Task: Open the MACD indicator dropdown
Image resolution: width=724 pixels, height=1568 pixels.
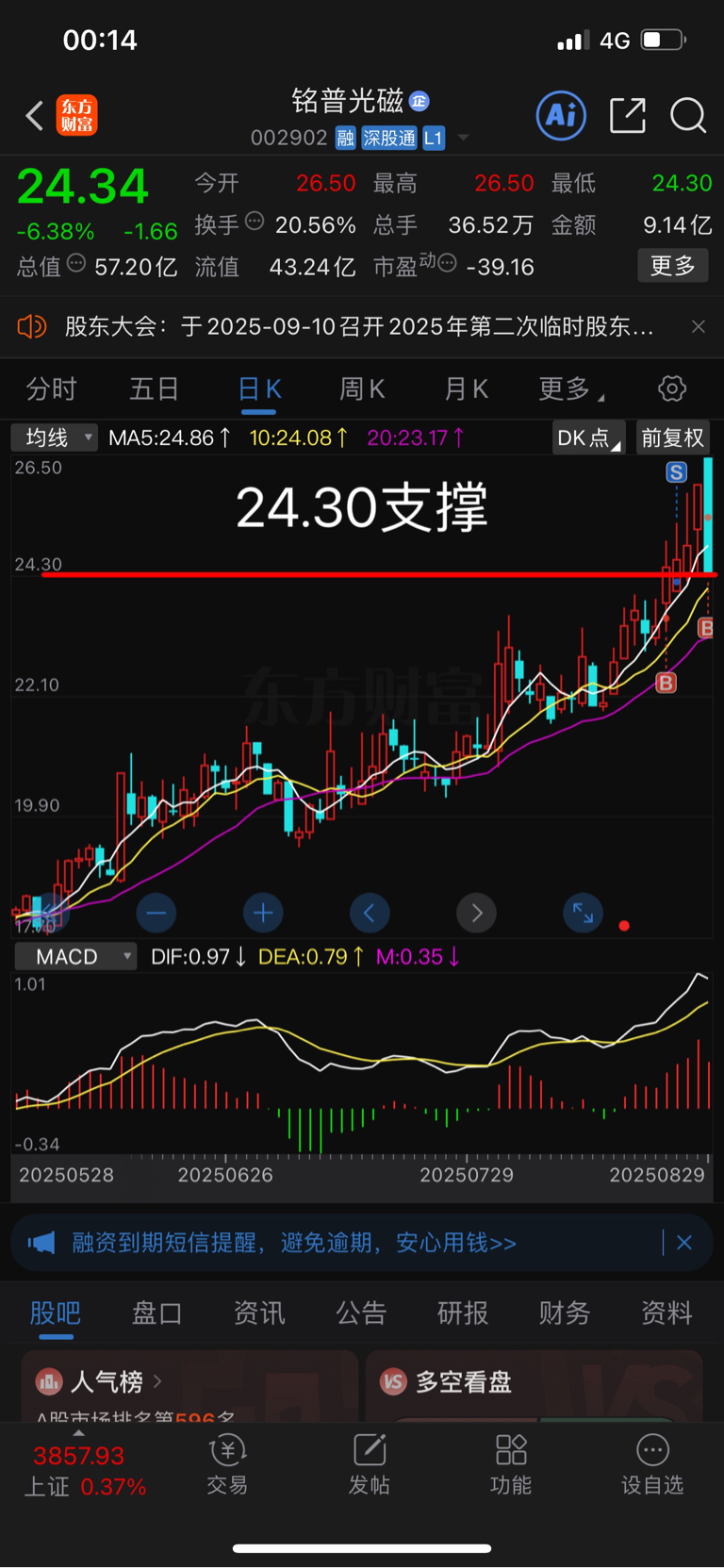Action: click(75, 956)
